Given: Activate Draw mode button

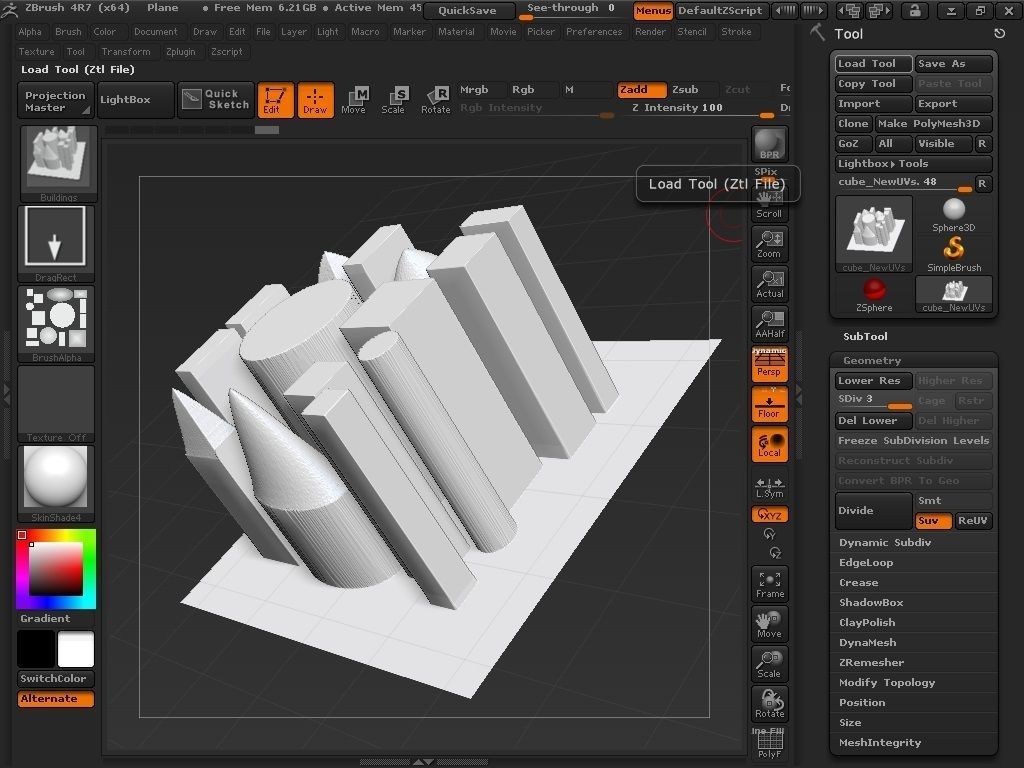Looking at the screenshot, I should tap(315, 100).
